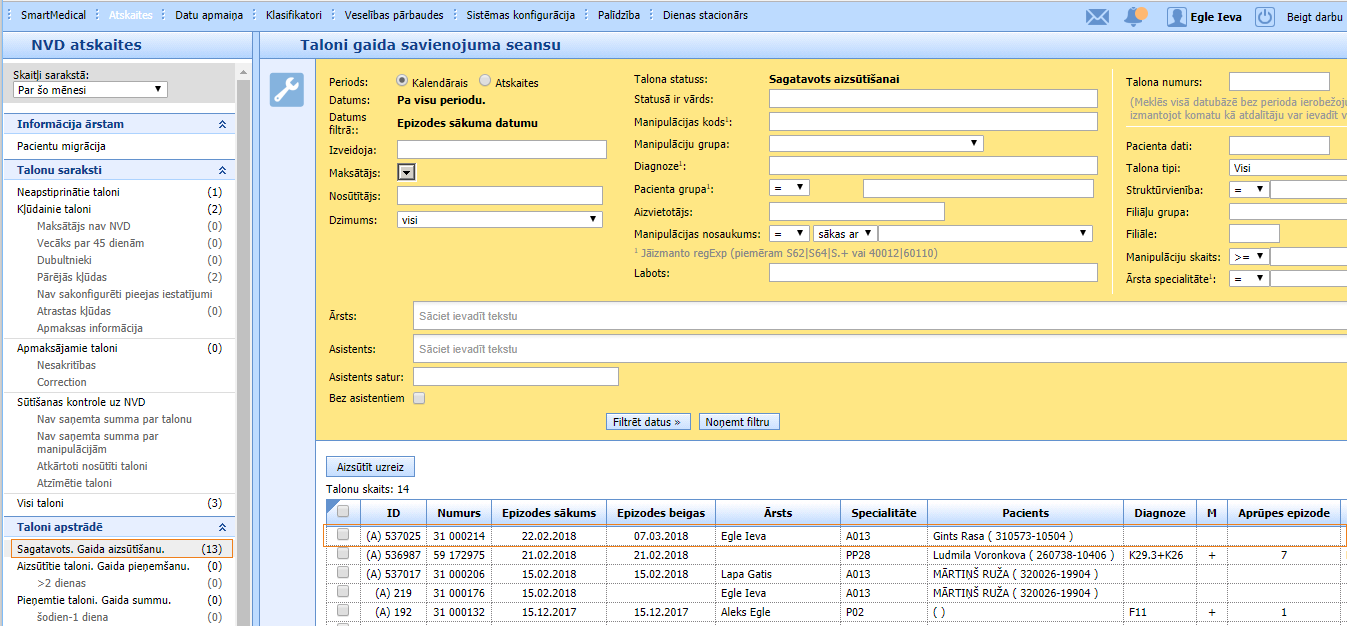Click the Filtrēt datus button
The width and height of the screenshot is (1347, 626).
[649, 422]
